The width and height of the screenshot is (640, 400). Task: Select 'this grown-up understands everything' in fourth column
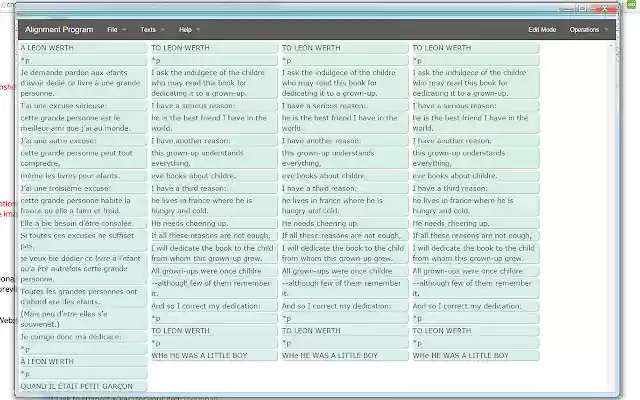pos(476,158)
